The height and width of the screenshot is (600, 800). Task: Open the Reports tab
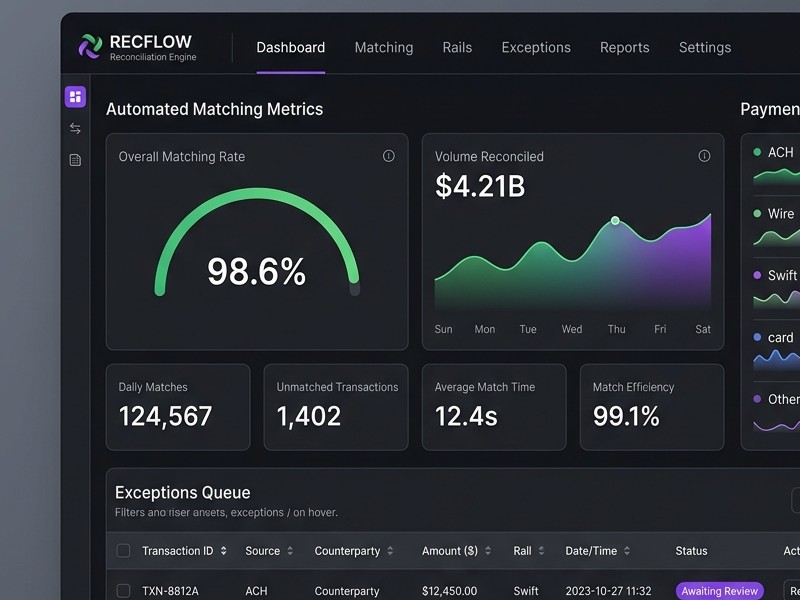[624, 47]
